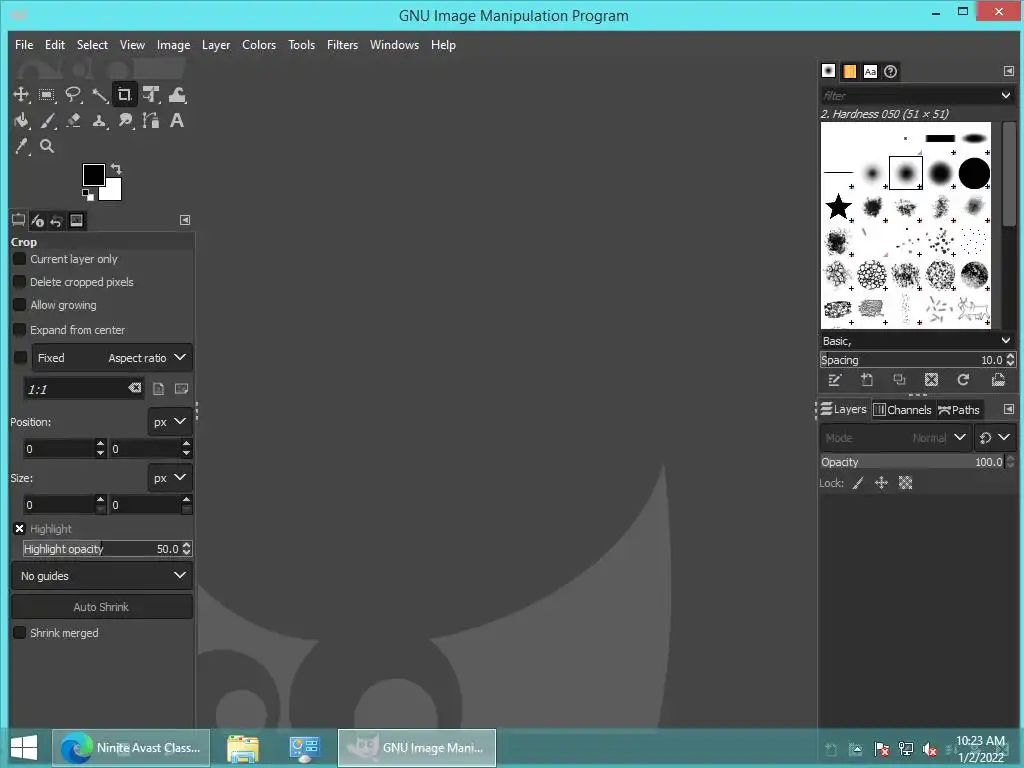This screenshot has height=768, width=1024.
Task: Select the Paths tool
Action: click(x=151, y=120)
